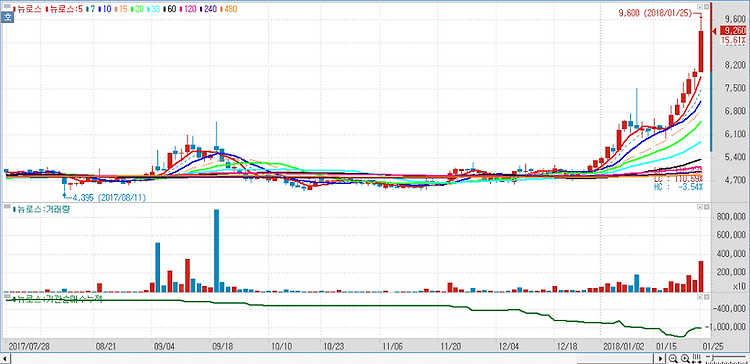The width and height of the screenshot is (750, 364).
Task: Click the 200,000 volume axis label
Action: click(x=730, y=272)
